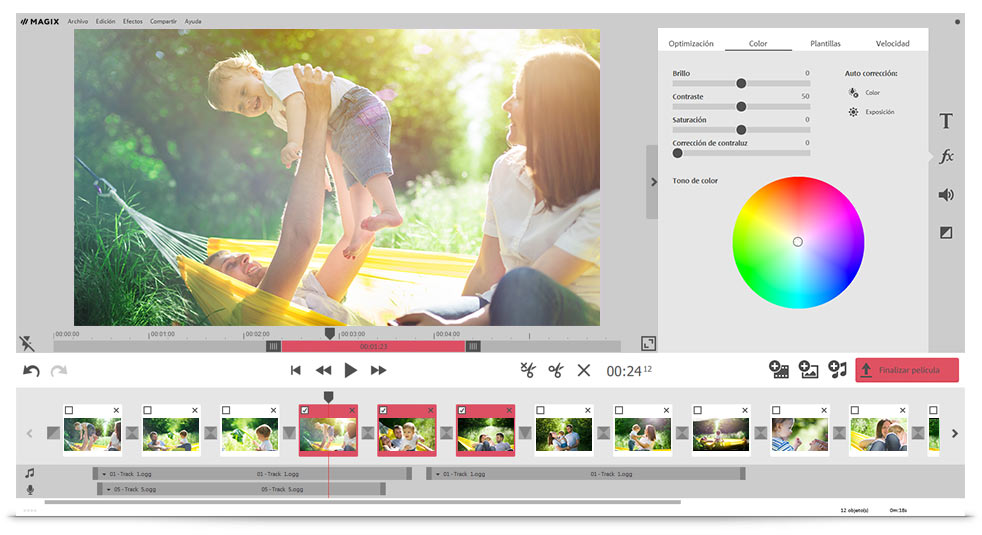Click the Tono de color wheel center point
982x535 pixels.
tap(798, 242)
